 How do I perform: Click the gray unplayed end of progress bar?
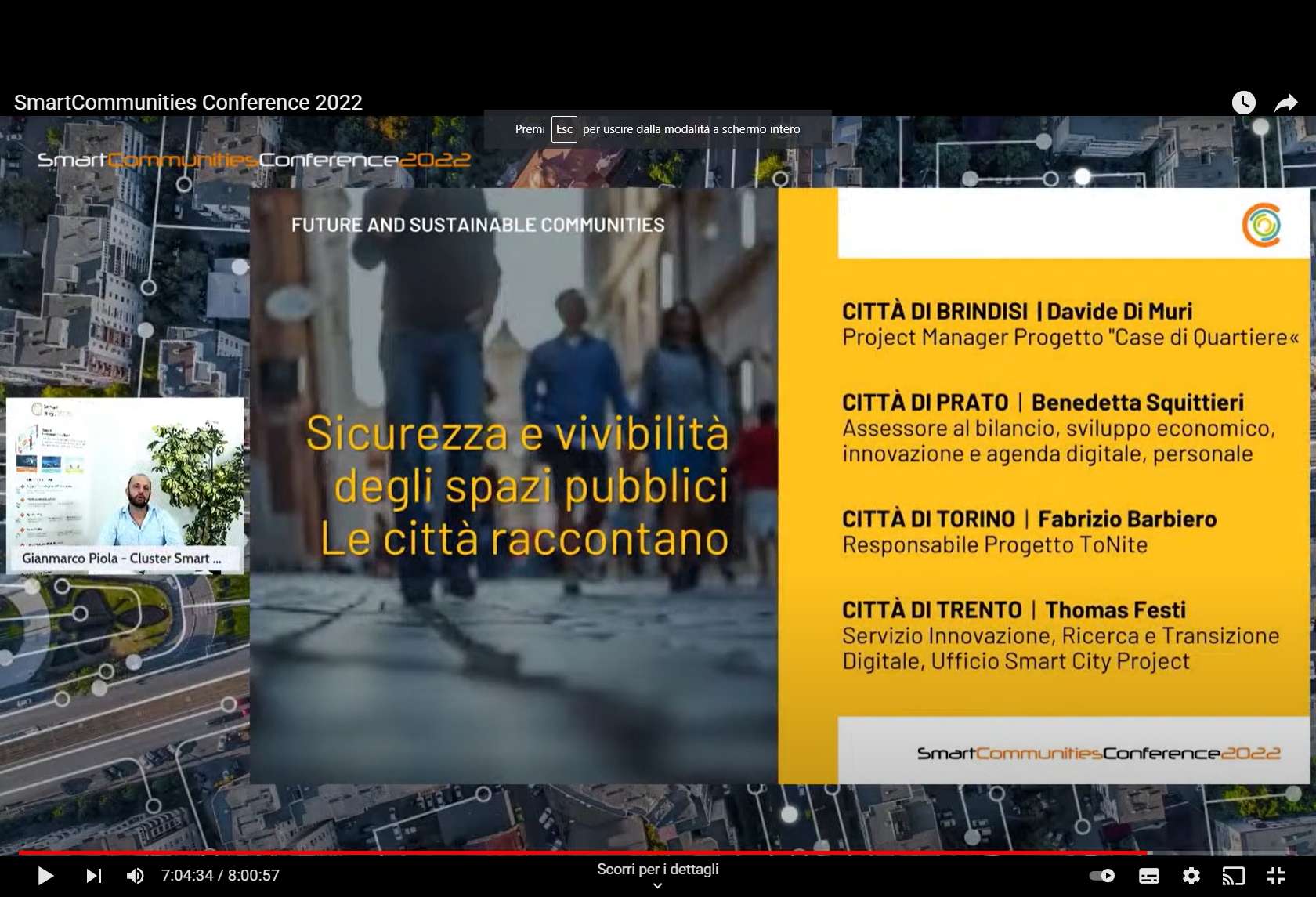click(x=1222, y=852)
